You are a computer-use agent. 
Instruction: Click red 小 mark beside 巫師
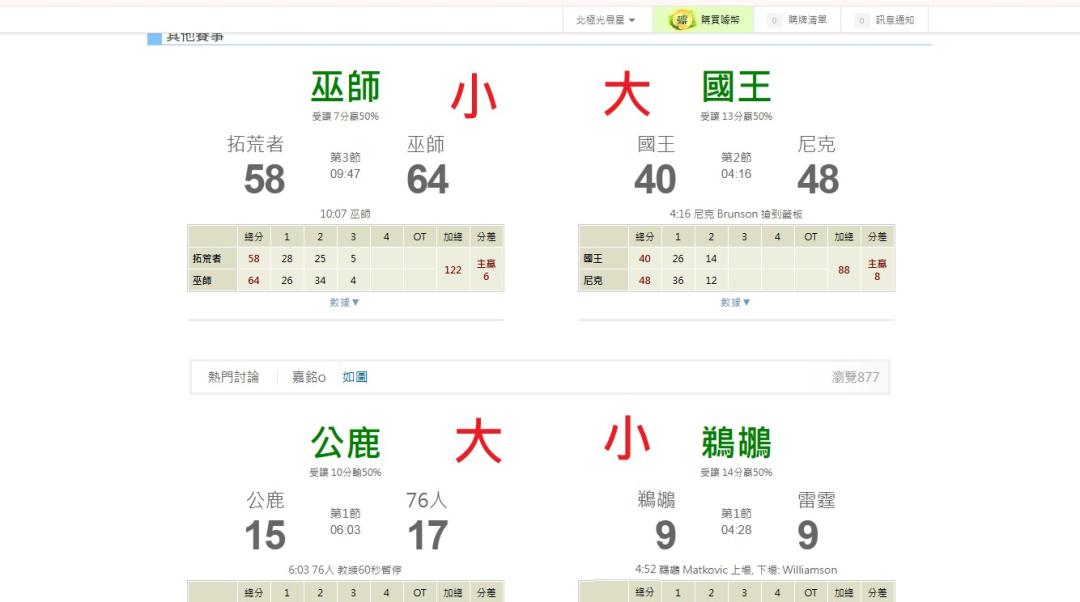click(x=473, y=98)
